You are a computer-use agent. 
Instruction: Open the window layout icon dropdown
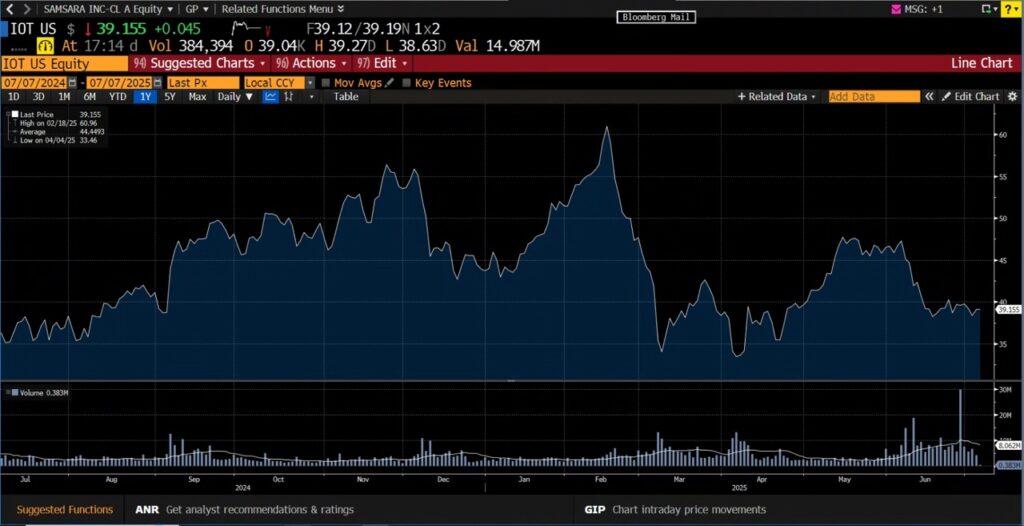pos(989,9)
